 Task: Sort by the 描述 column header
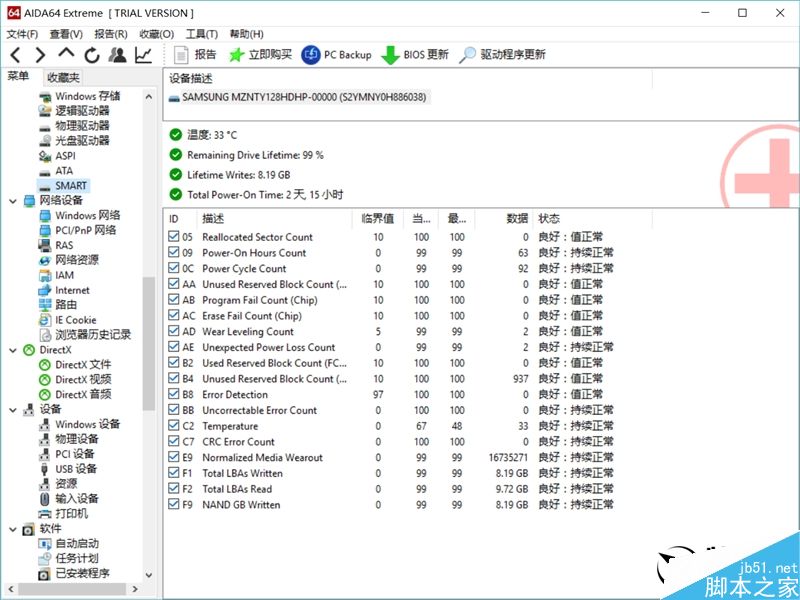click(x=274, y=219)
